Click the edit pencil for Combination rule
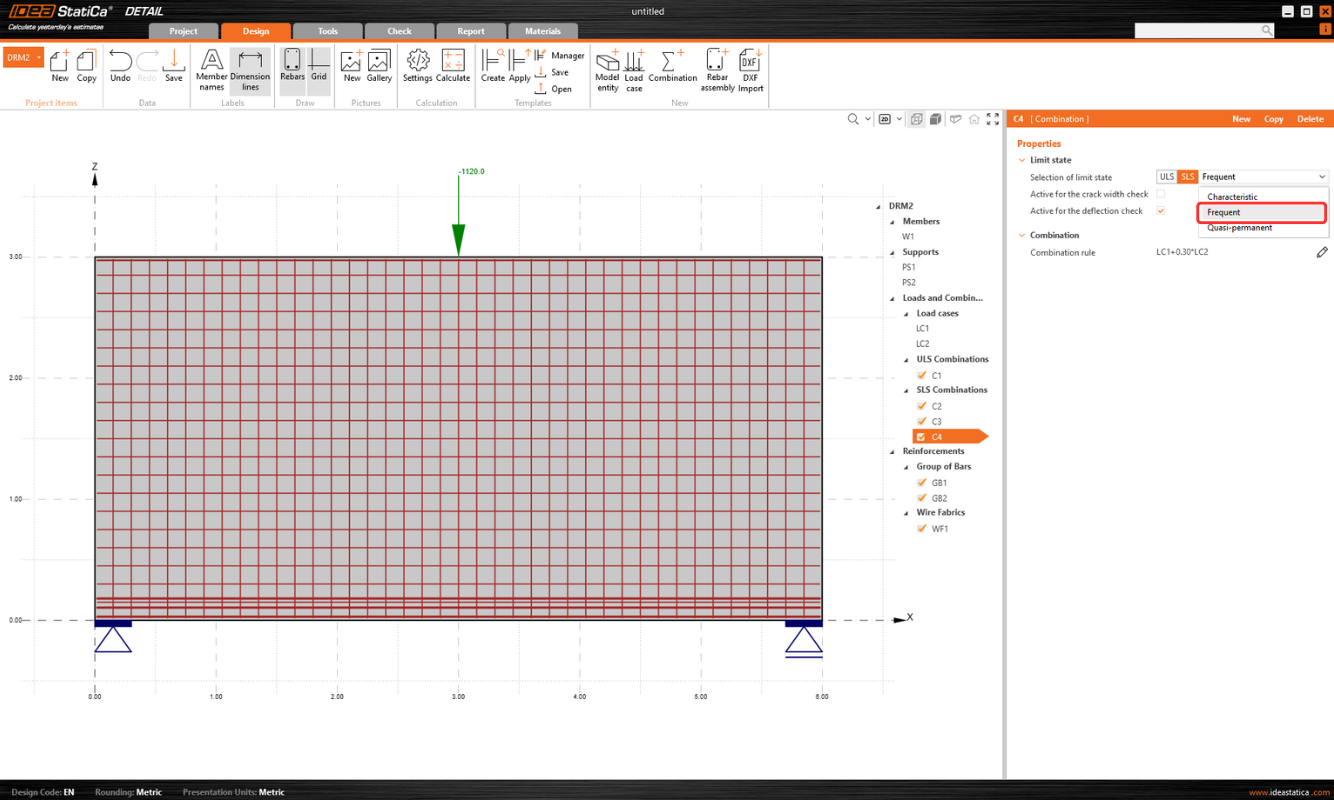 [1322, 253]
